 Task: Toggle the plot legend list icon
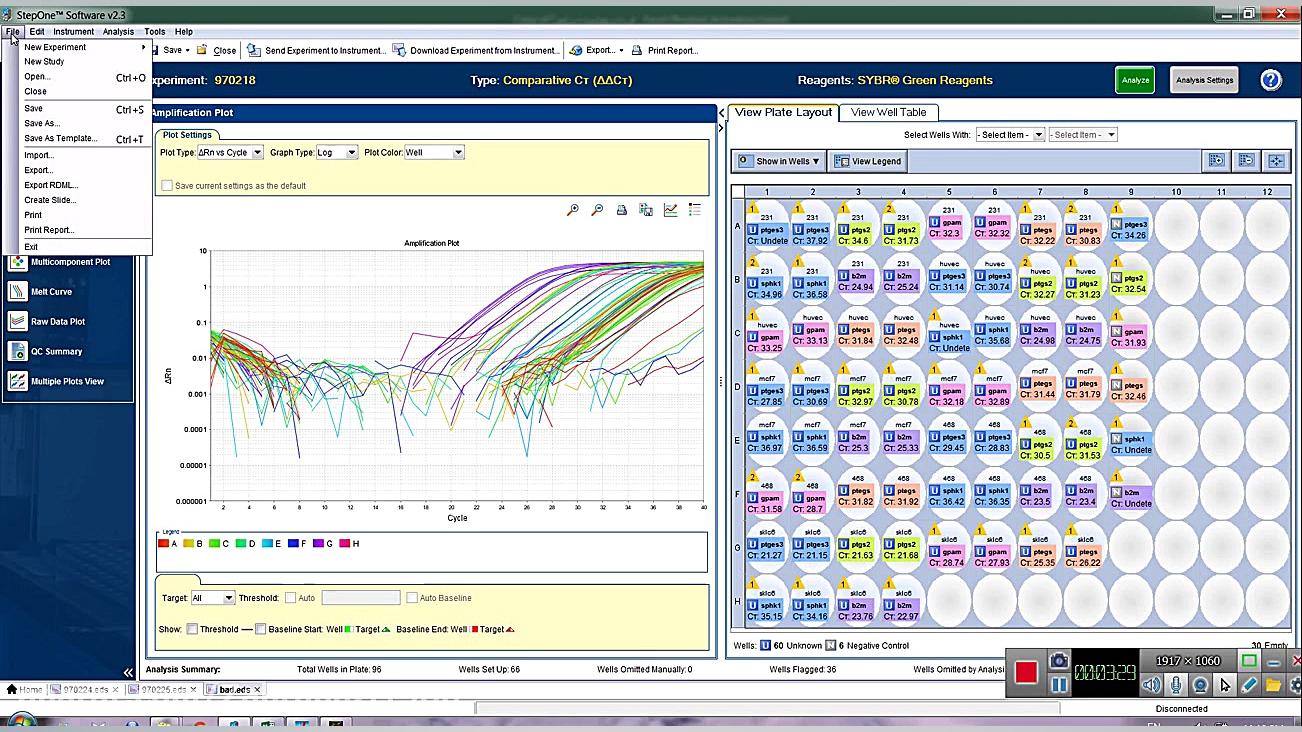pos(695,210)
